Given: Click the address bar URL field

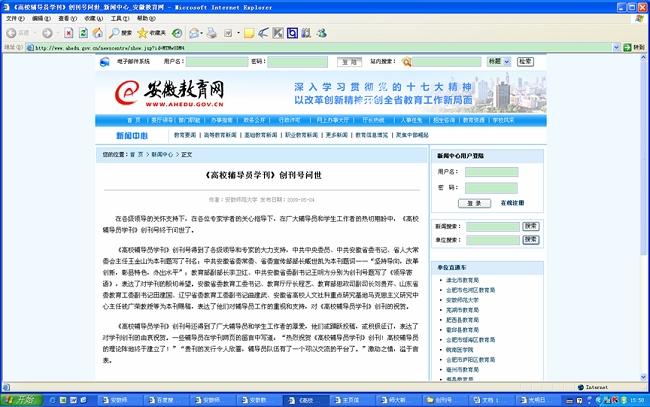Looking at the screenshot, I should [x=319, y=48].
